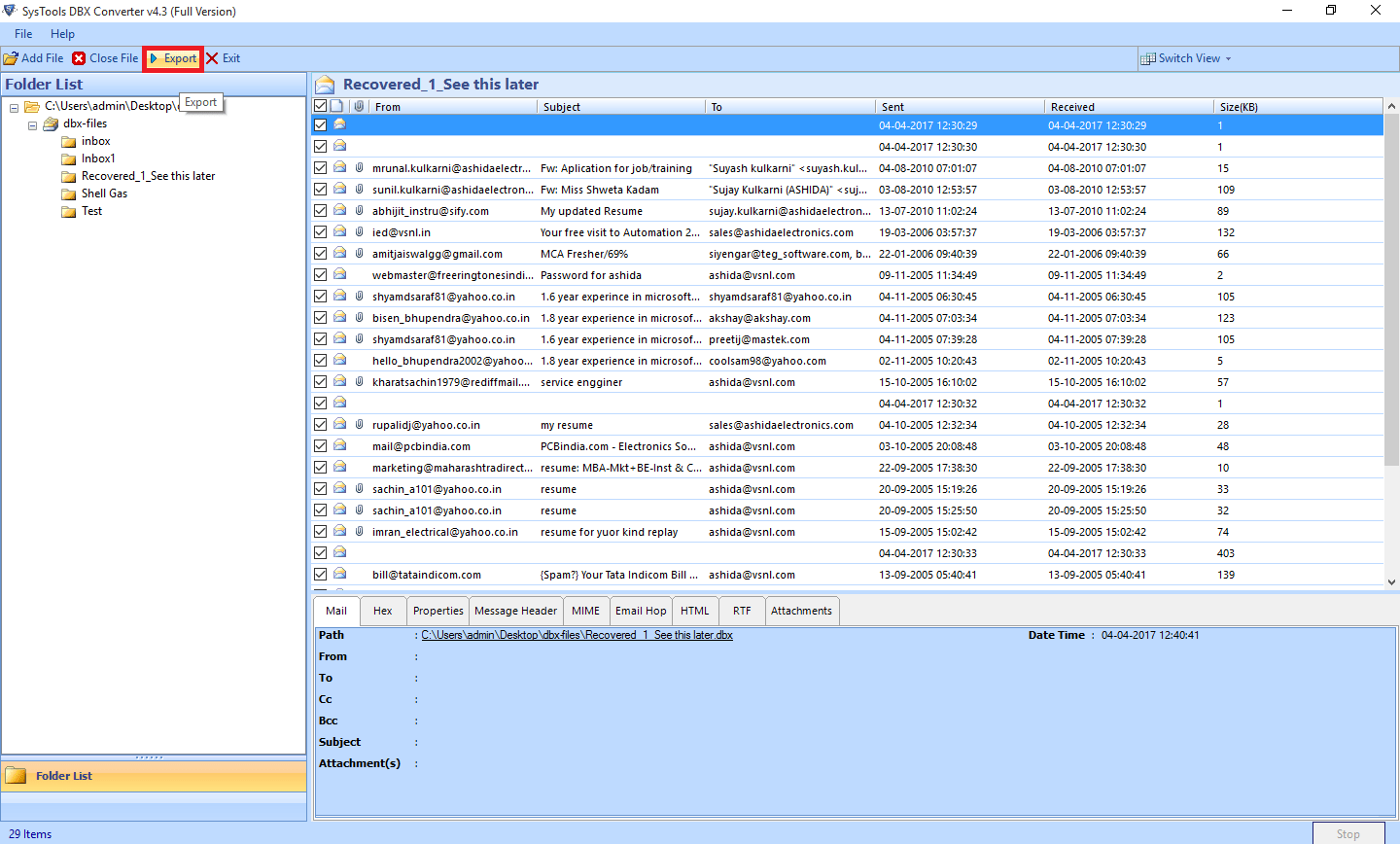Click the paperclip attachment column header icon
This screenshot has height=844, width=1400.
(357, 106)
